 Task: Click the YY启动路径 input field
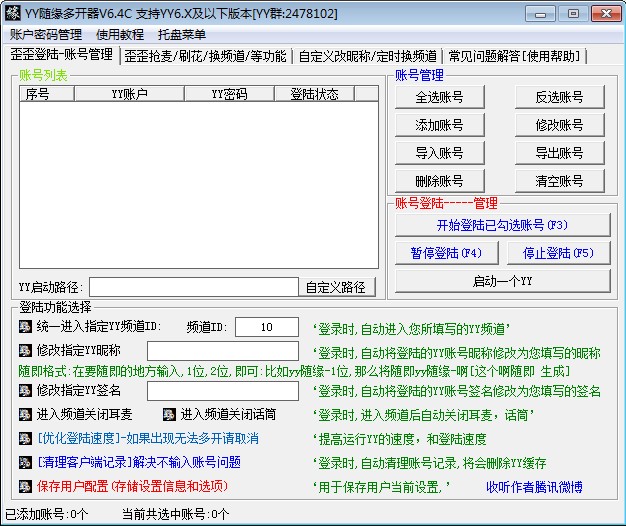[194, 287]
